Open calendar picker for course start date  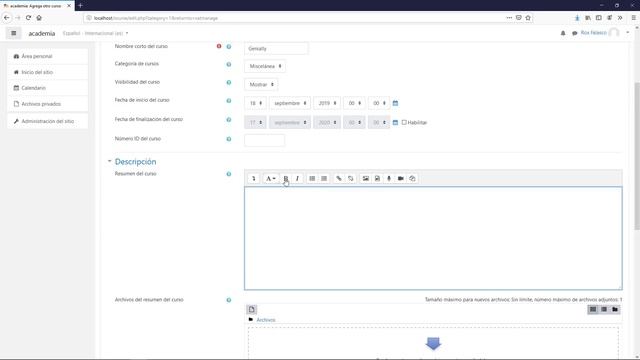pos(395,103)
